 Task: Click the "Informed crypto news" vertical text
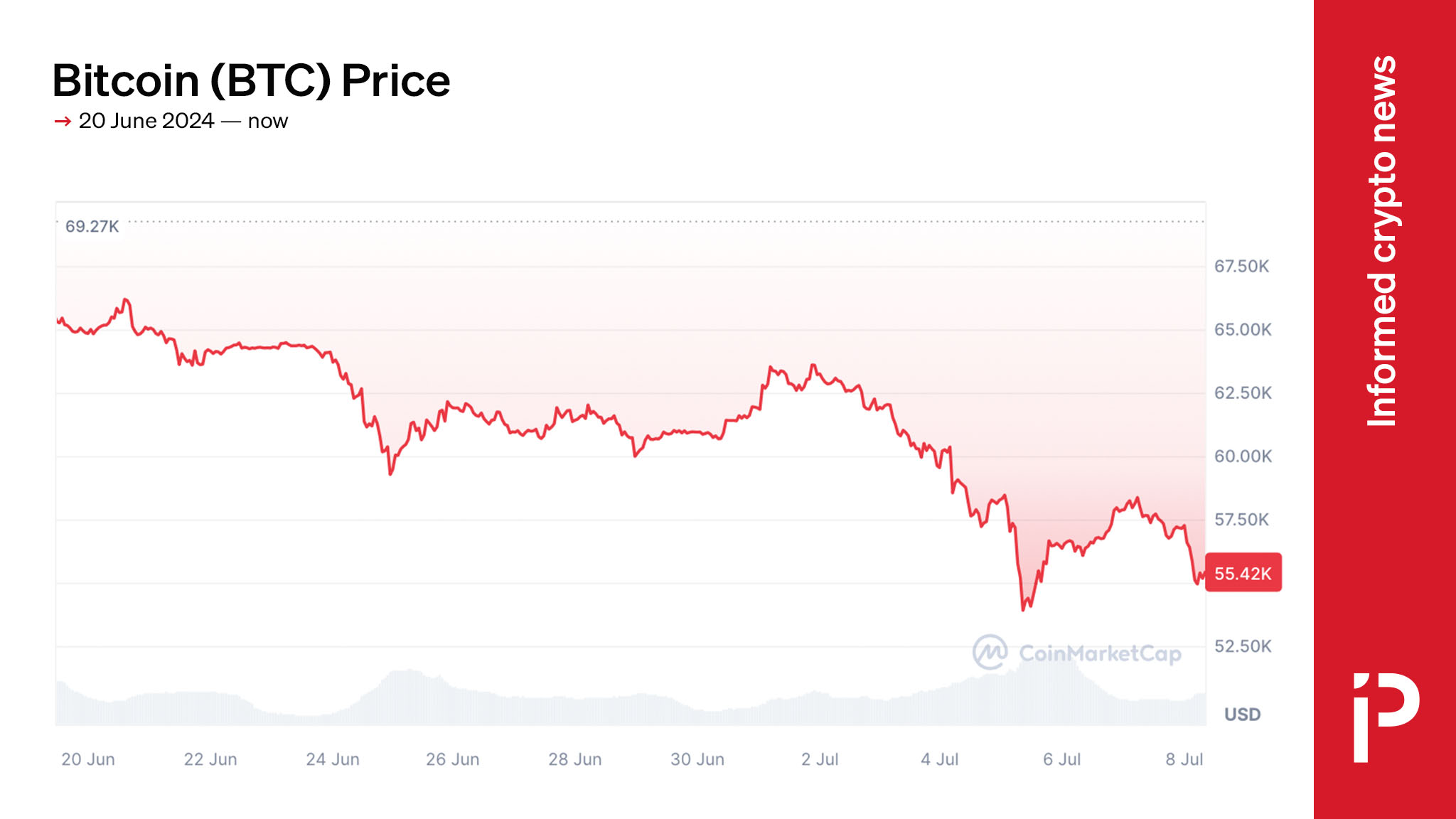[x=1383, y=241]
